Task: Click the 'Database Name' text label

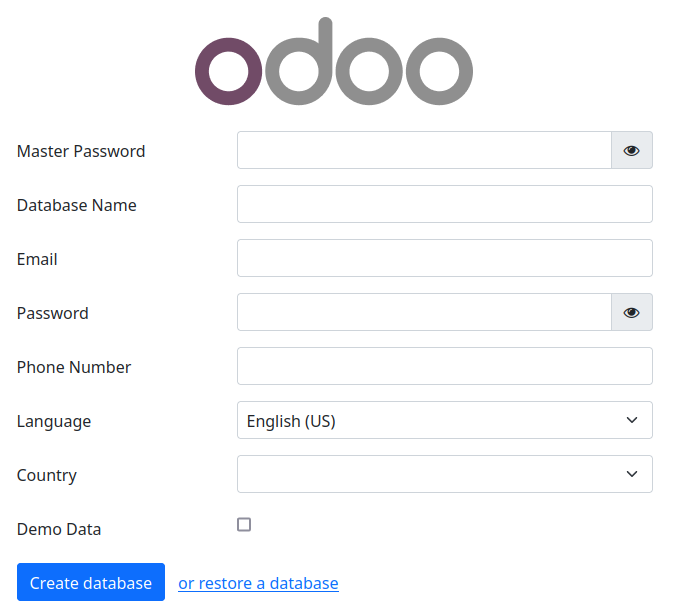Action: [x=77, y=205]
